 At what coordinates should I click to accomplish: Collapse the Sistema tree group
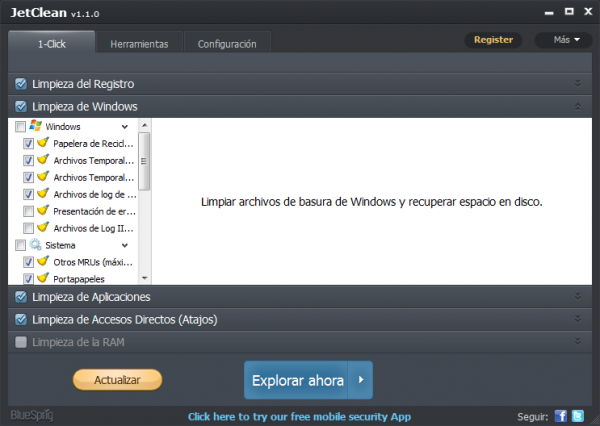click(x=125, y=245)
